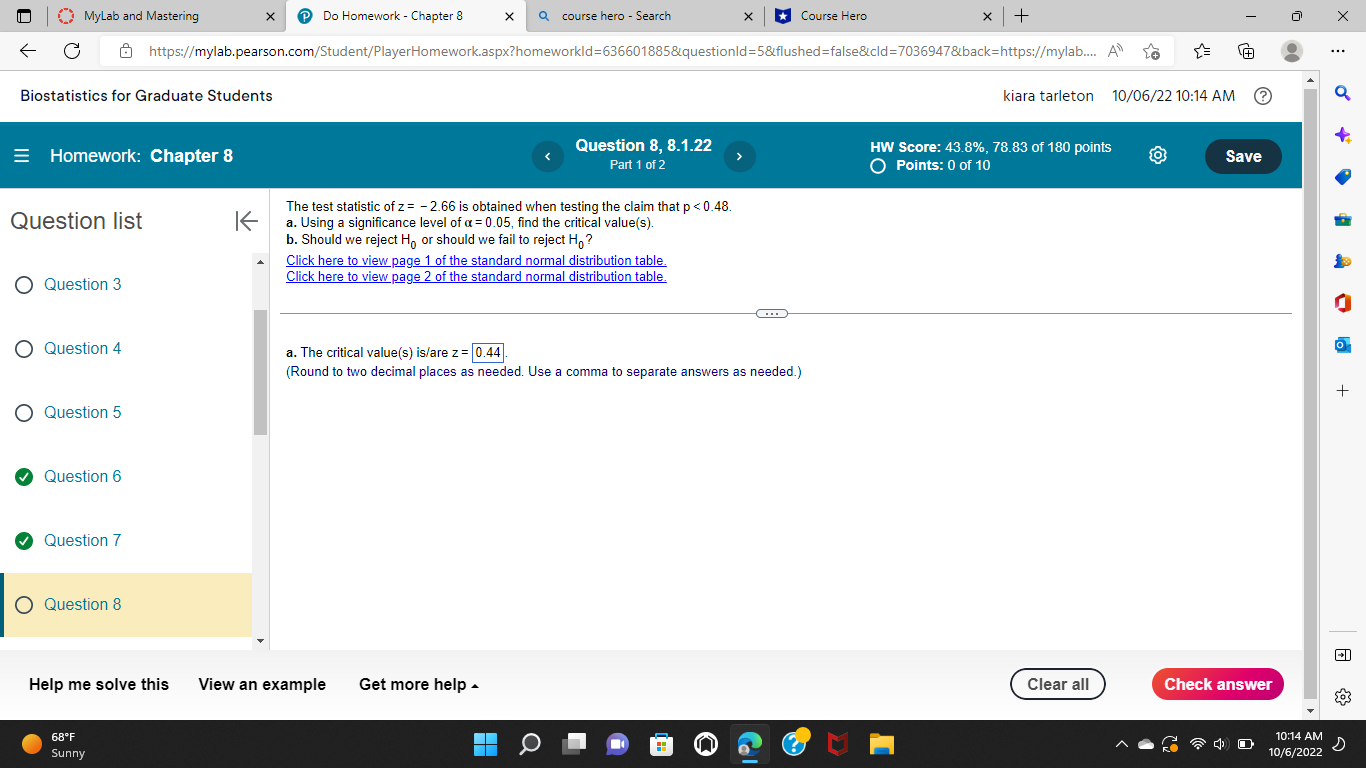The image size is (1366, 768).
Task: Open Outlook from the Edge sidebar
Action: (x=1343, y=345)
